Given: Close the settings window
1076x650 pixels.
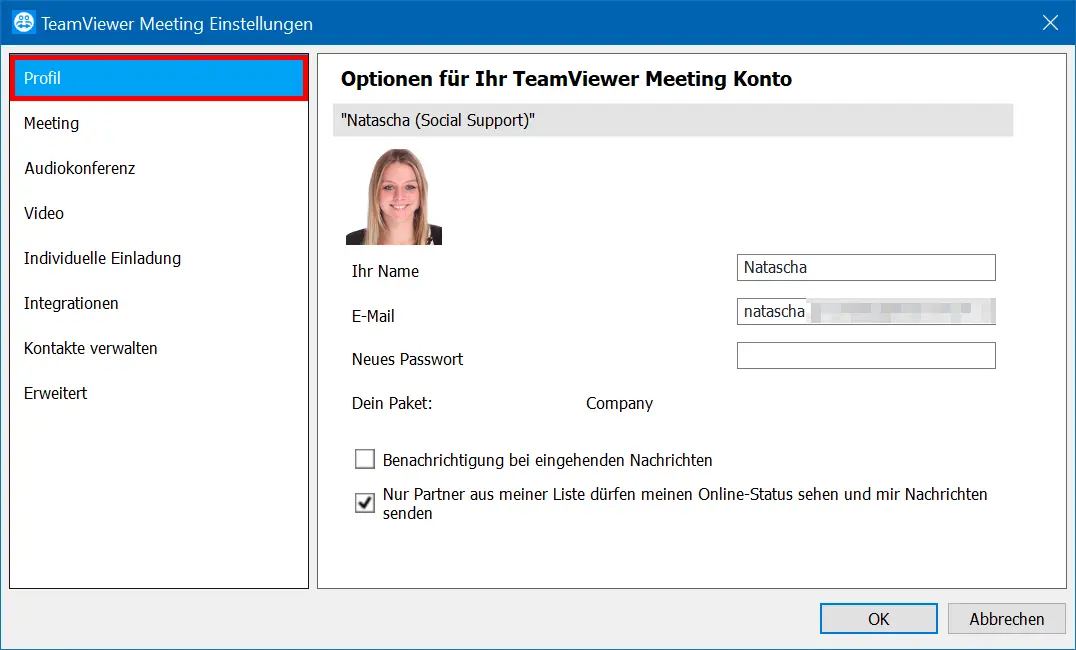Looking at the screenshot, I should click(1050, 23).
